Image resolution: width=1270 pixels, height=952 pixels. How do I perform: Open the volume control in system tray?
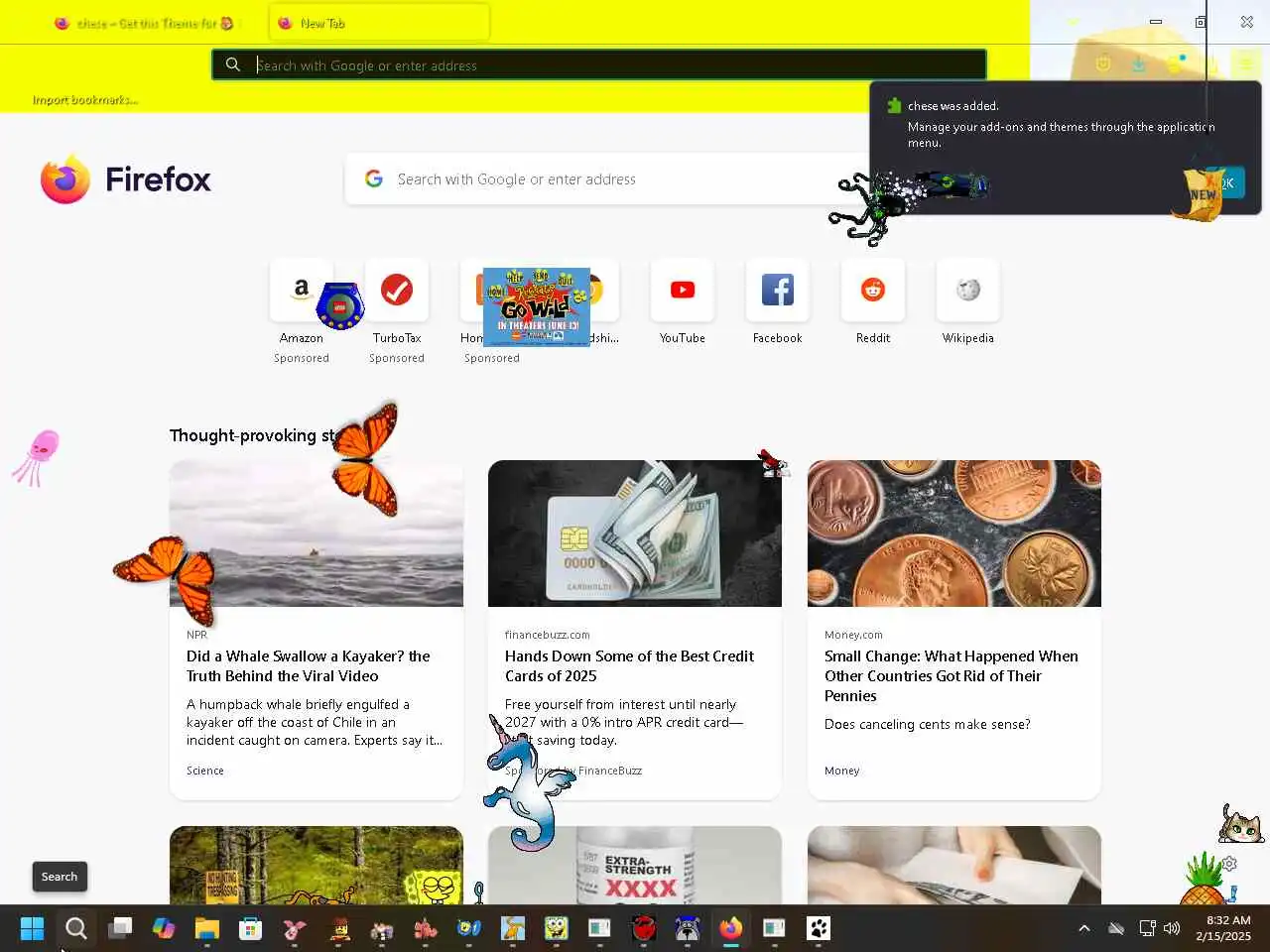1172,928
